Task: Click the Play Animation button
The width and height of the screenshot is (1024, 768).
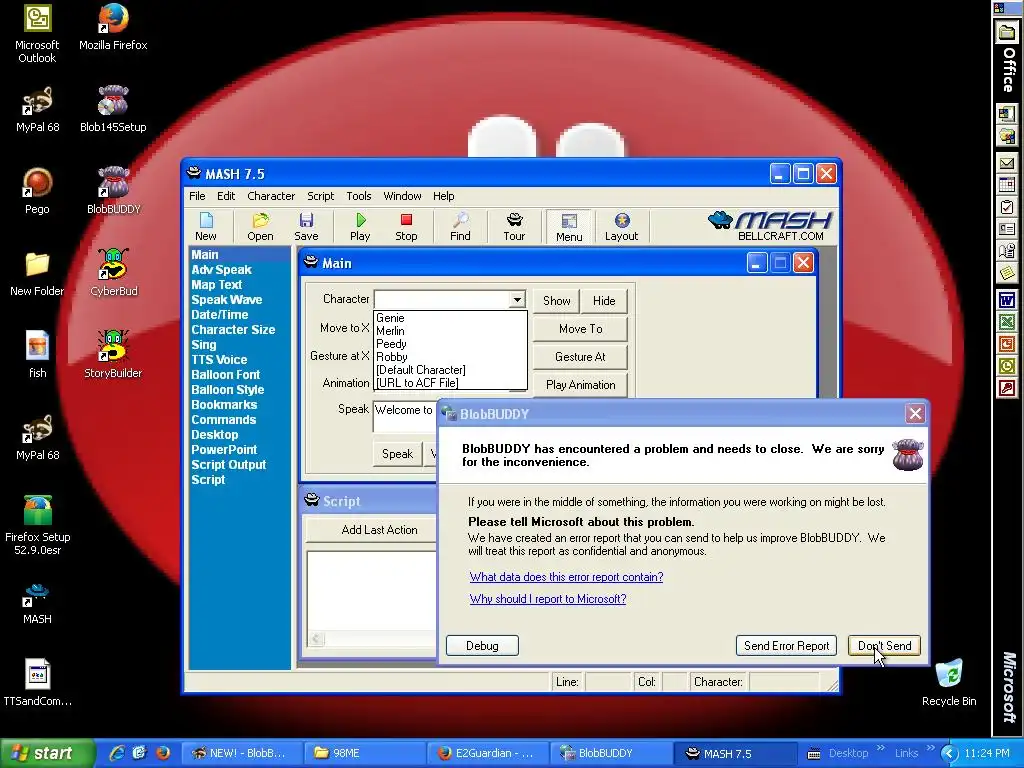Action: tap(581, 385)
